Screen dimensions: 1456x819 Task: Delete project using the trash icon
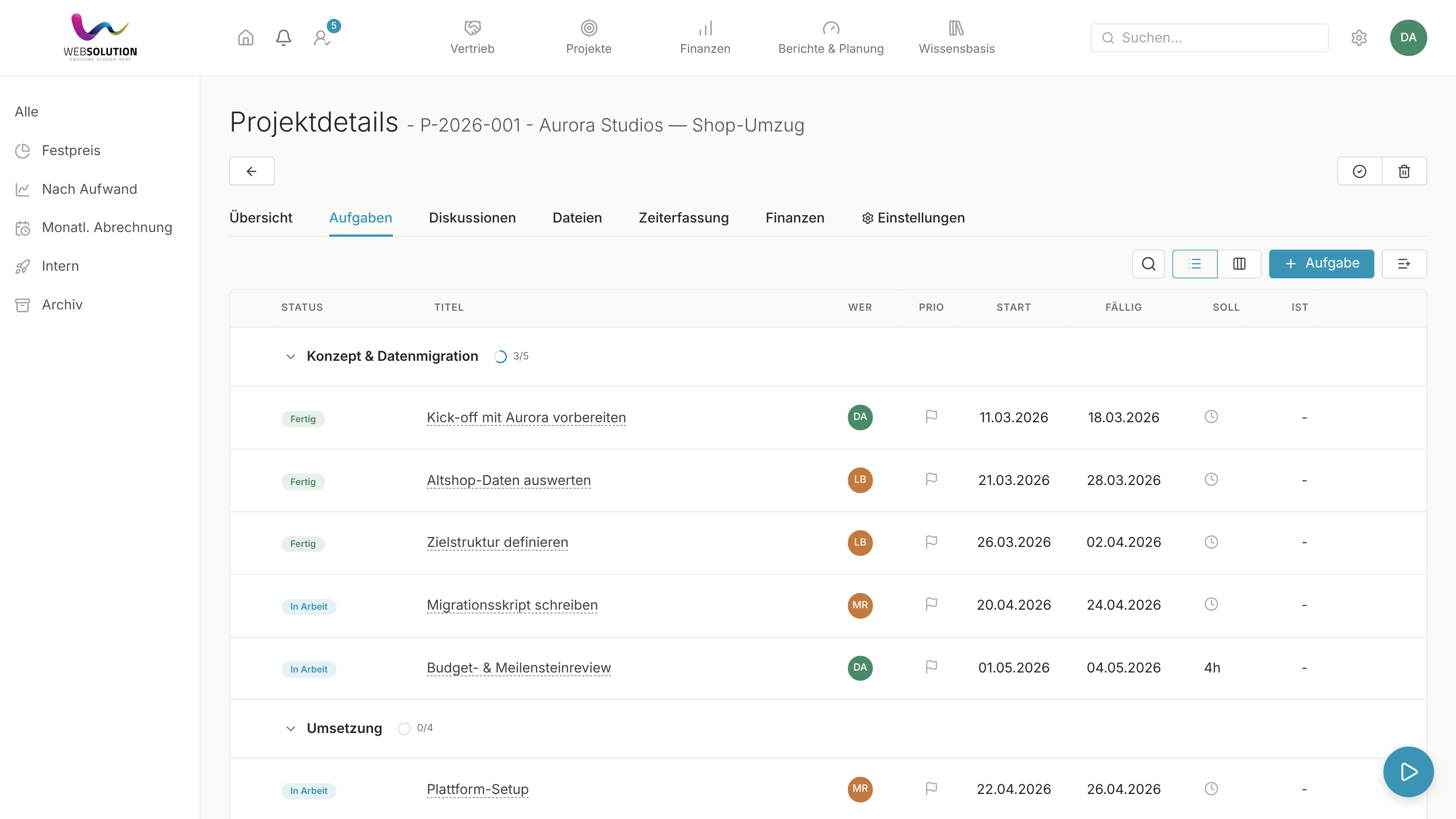click(x=1404, y=171)
